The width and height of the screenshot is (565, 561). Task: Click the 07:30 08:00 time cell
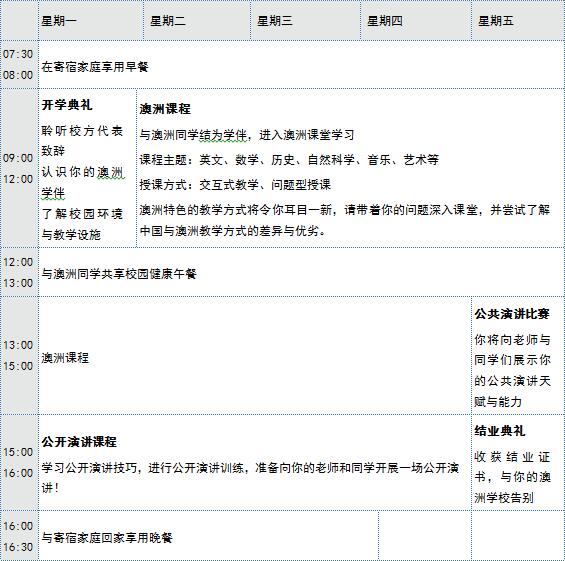pos(19,64)
